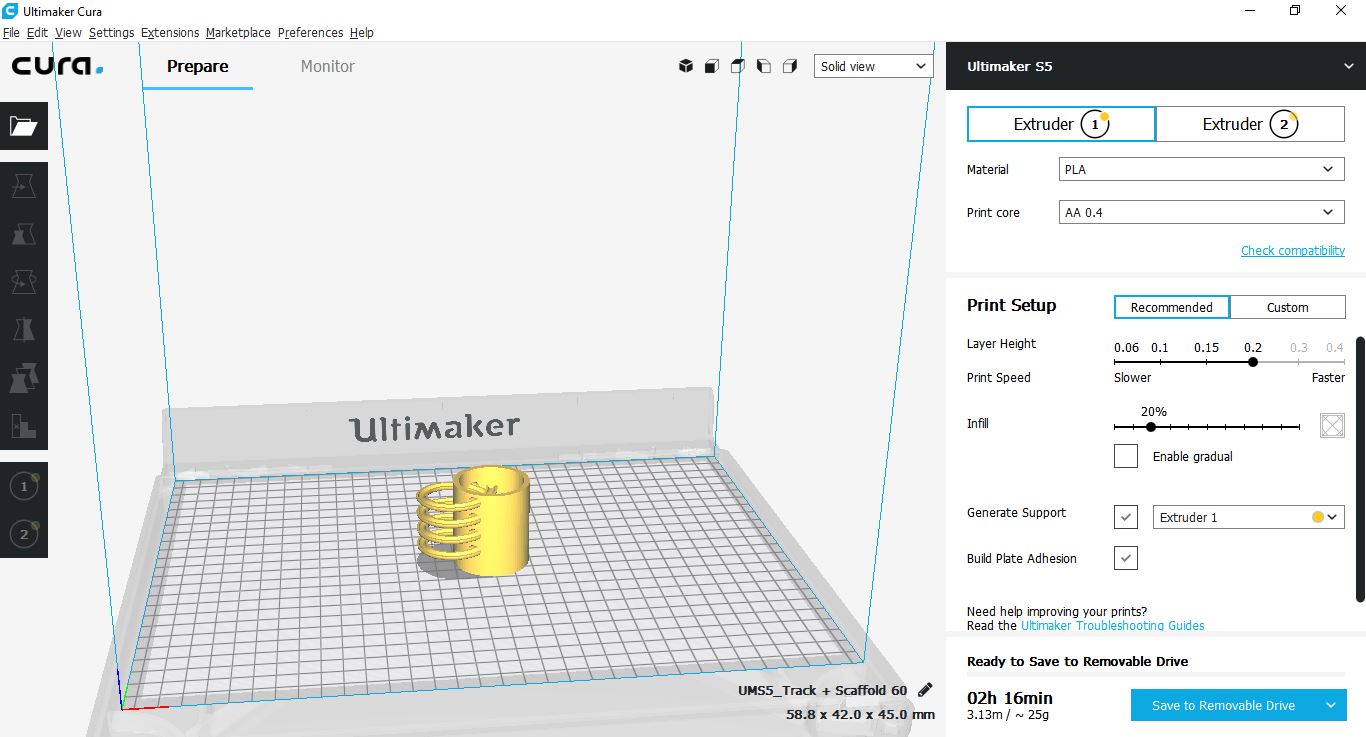Open the Preferences menu

[310, 32]
